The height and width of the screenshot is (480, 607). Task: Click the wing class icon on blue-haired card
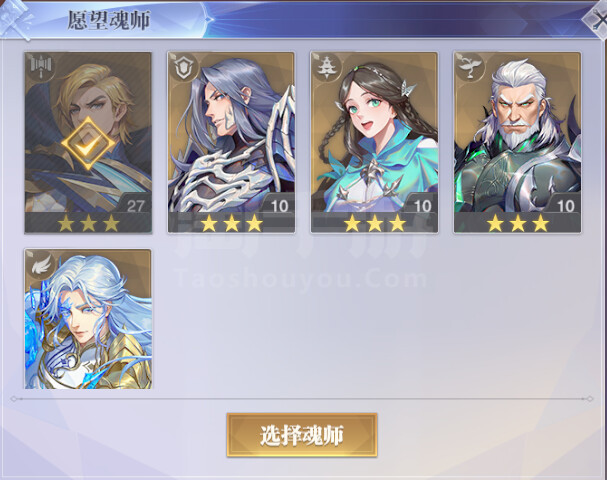[40, 264]
